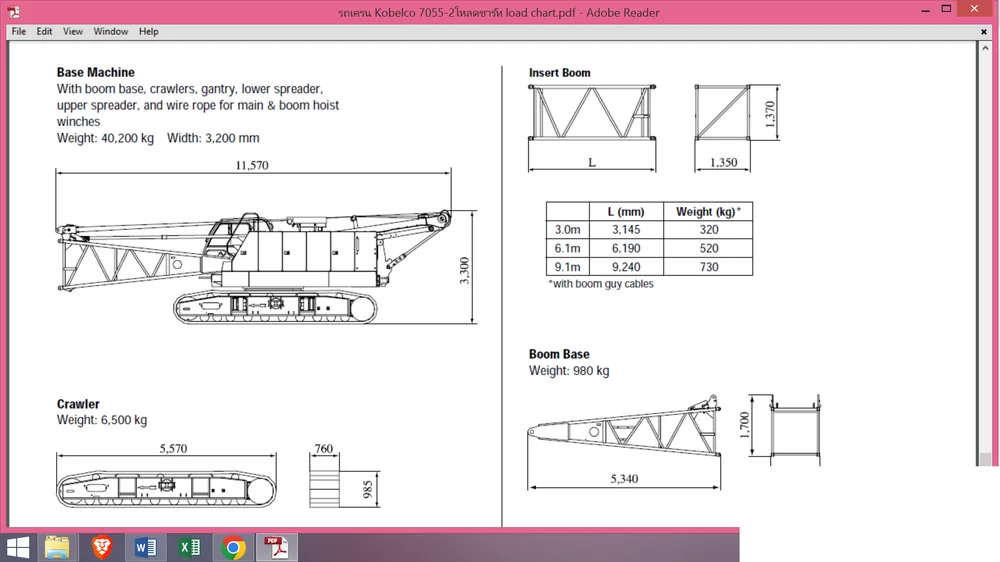Open the File menu
Screen dimensions: 1000x562
click(18, 31)
